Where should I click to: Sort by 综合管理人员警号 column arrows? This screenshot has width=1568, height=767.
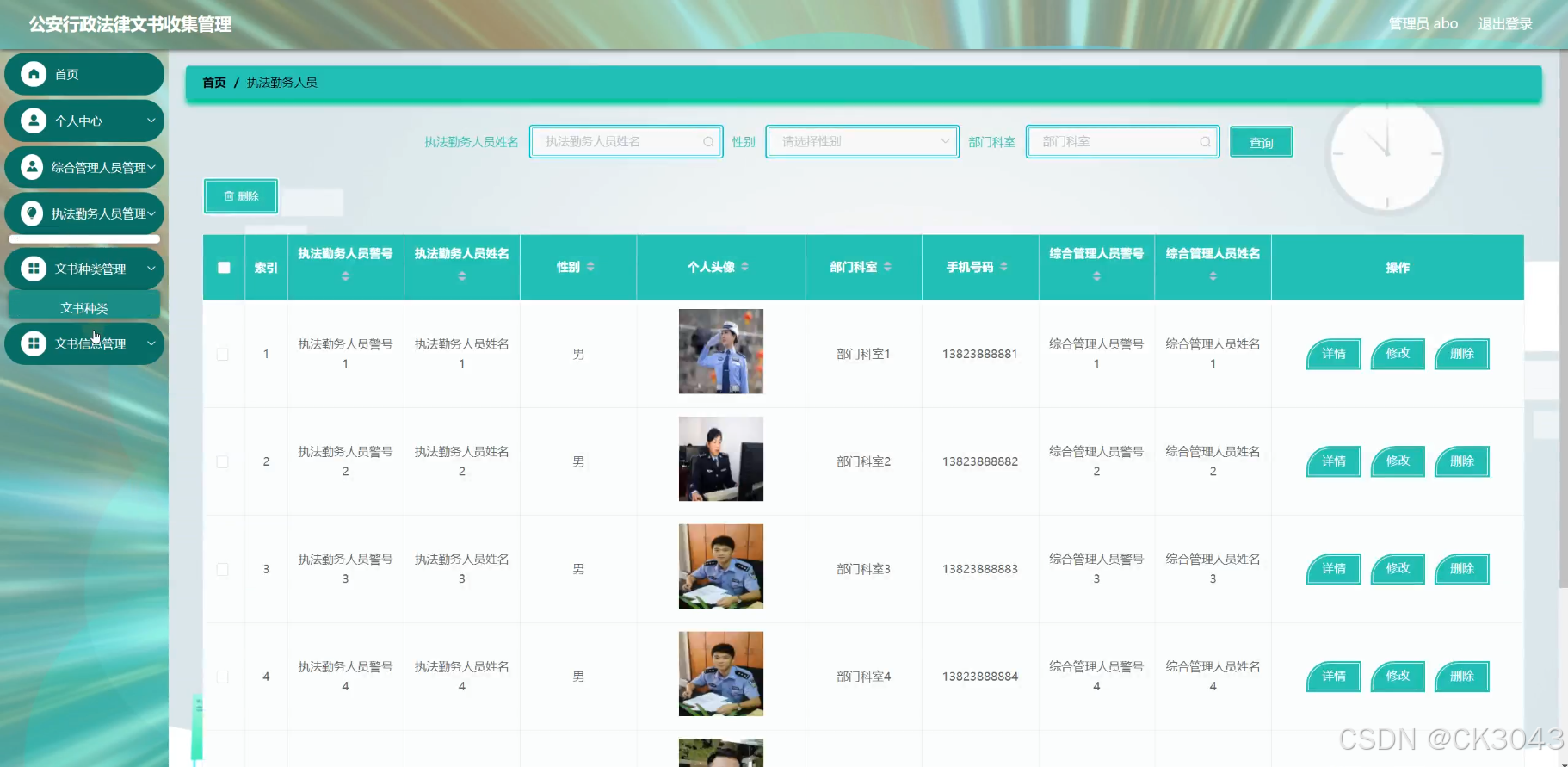pos(1096,276)
